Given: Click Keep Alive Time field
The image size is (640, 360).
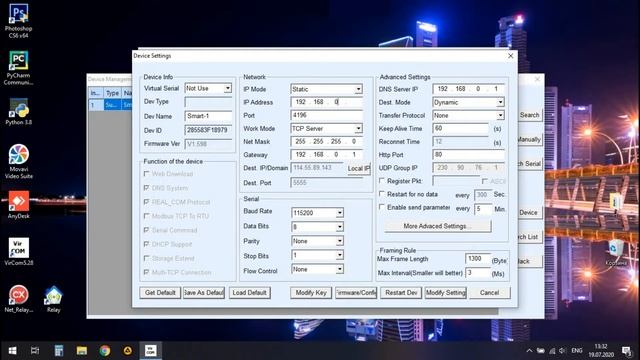Looking at the screenshot, I should point(461,129).
